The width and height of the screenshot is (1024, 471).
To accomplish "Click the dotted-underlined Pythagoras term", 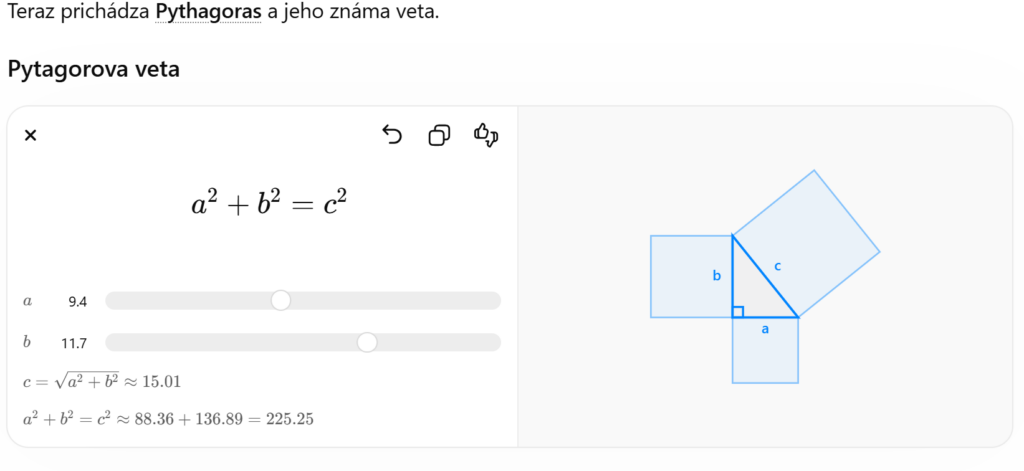I will tap(208, 14).
